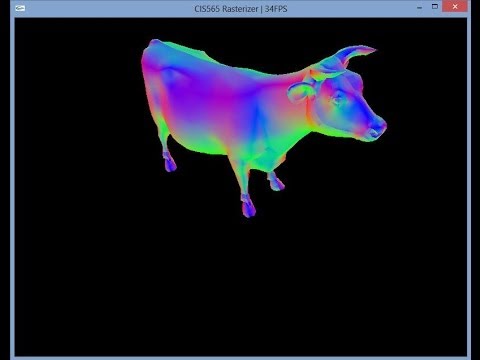Click the rendered cow model in viewport
Viewport: 480px width, 360px height.
click(263, 127)
